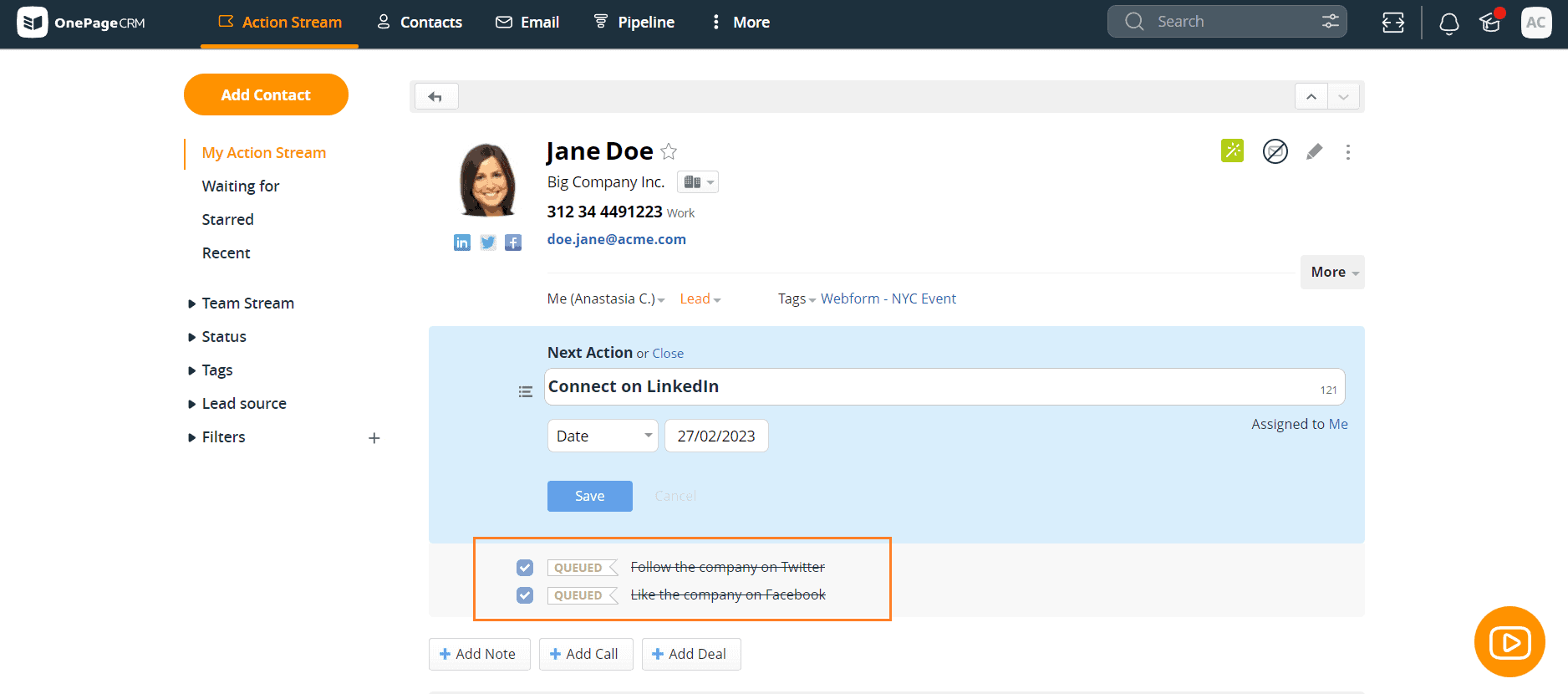Open the Lead status dropdown

[700, 299]
